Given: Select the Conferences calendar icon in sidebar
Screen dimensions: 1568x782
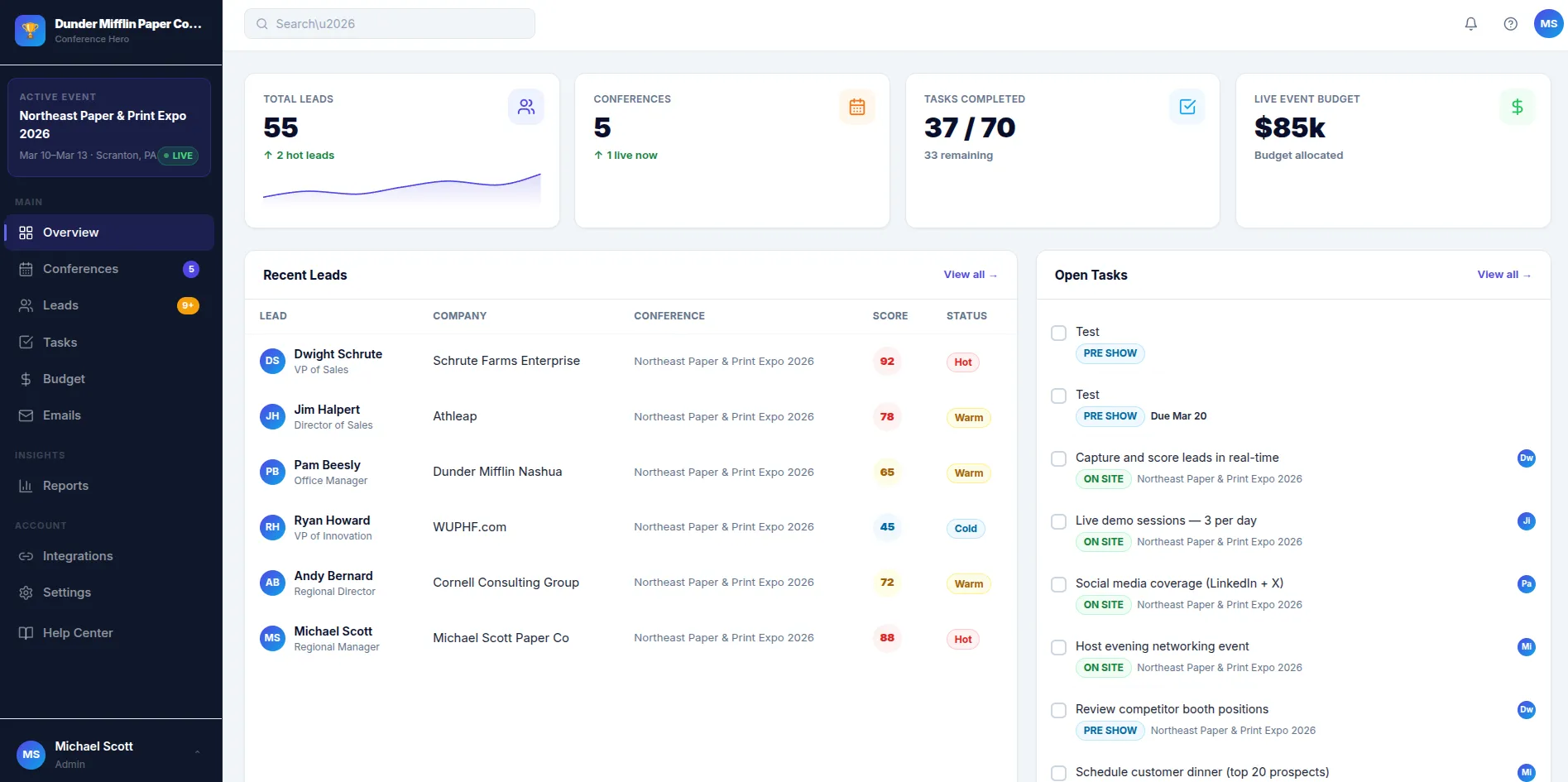Looking at the screenshot, I should pyautogui.click(x=26, y=269).
